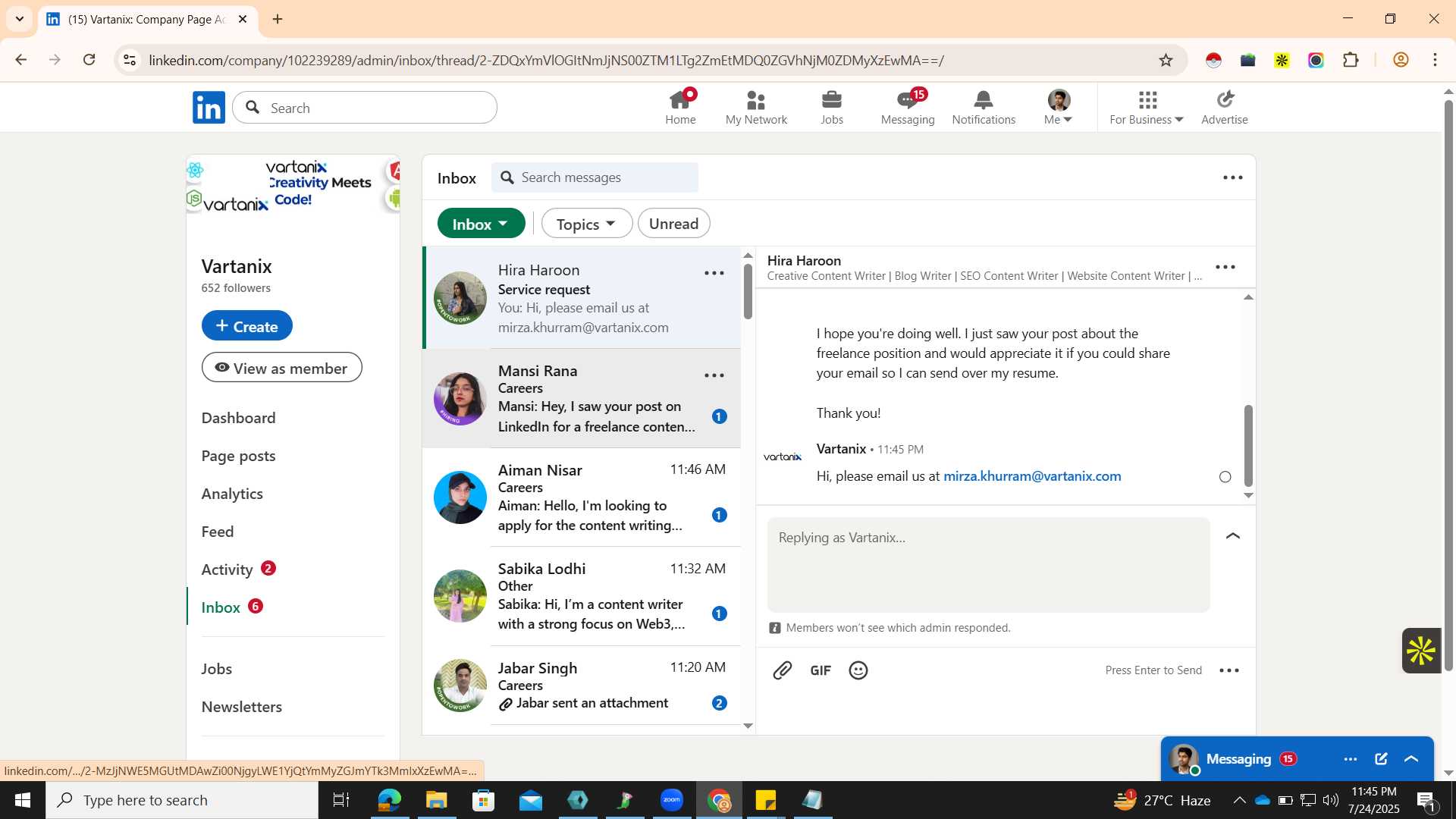Screen dimensions: 1456x819
Task: Click the Replying as Vartanix text box
Action: [988, 565]
